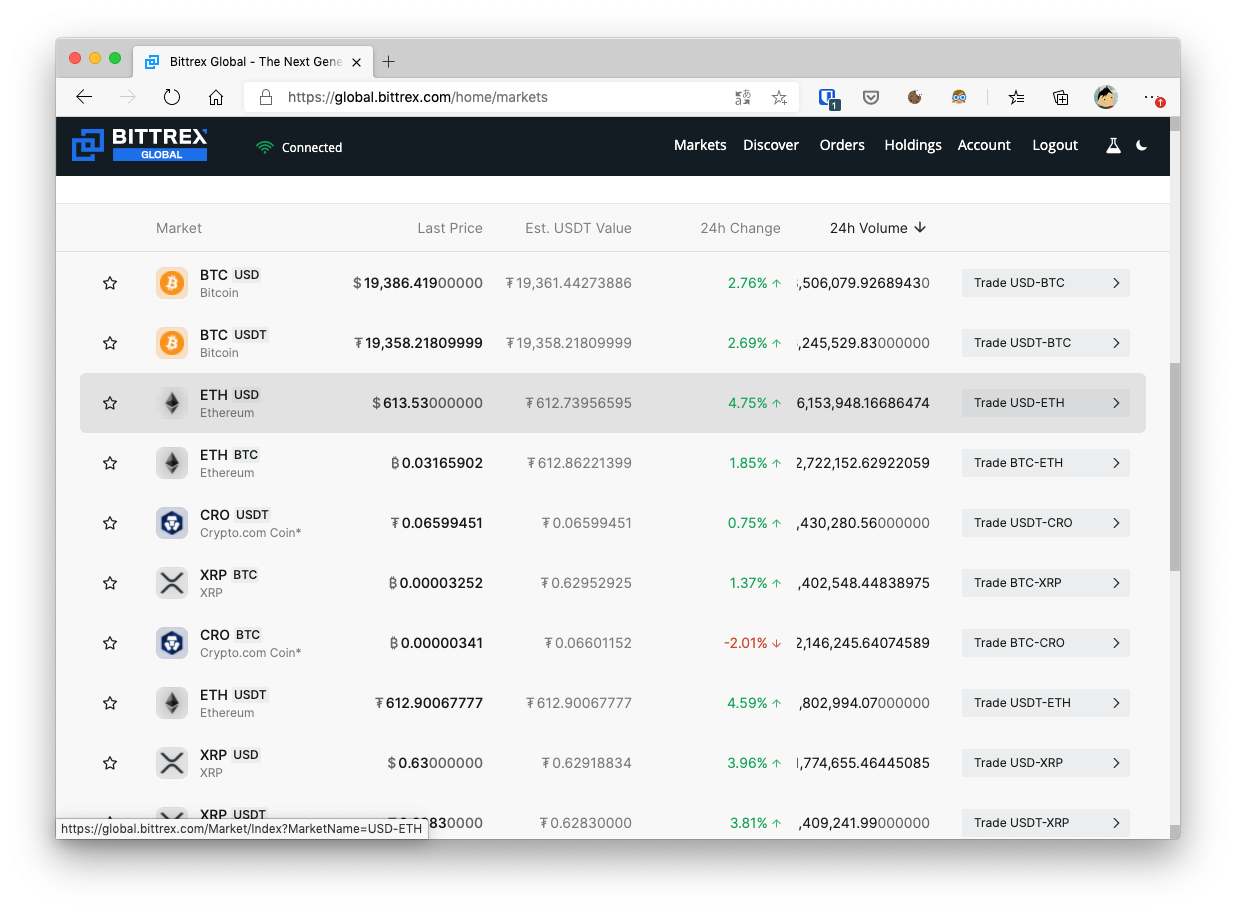
Task: Sort by Est. USDT Value column header
Action: 578,228
